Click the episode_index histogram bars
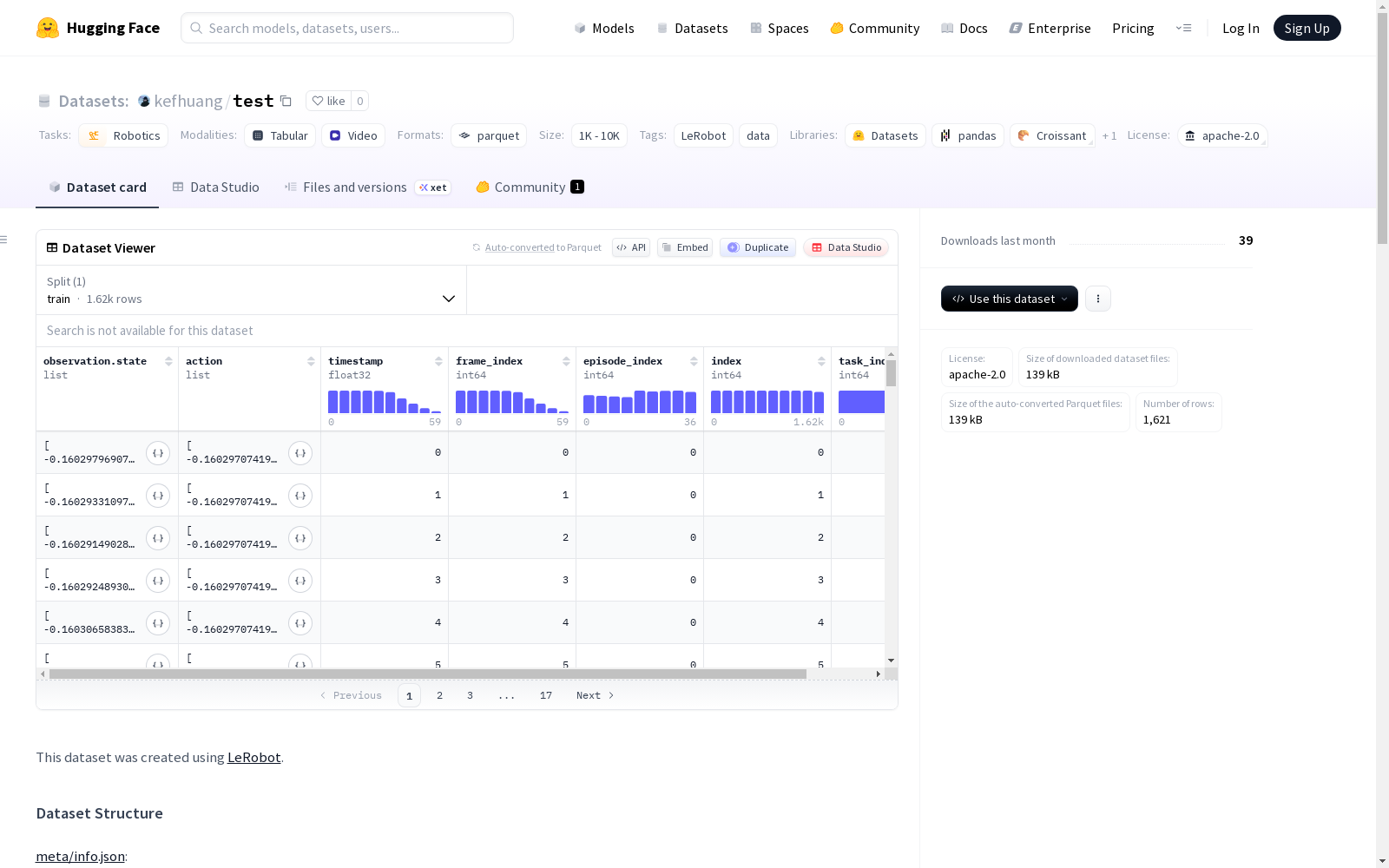 [640, 402]
